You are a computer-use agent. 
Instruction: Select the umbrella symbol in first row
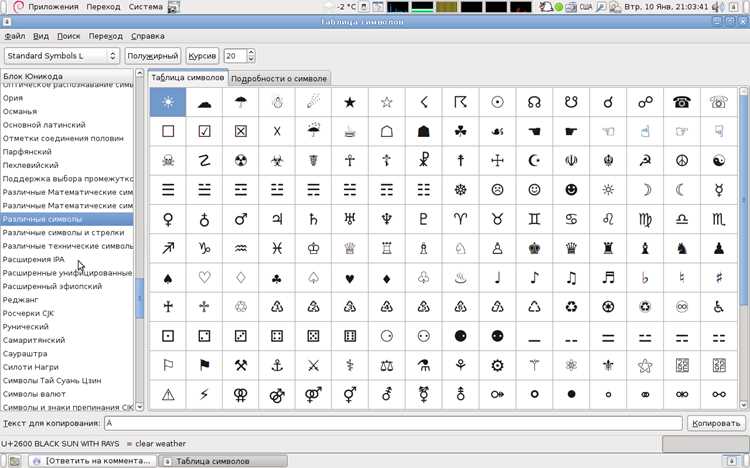click(x=241, y=102)
